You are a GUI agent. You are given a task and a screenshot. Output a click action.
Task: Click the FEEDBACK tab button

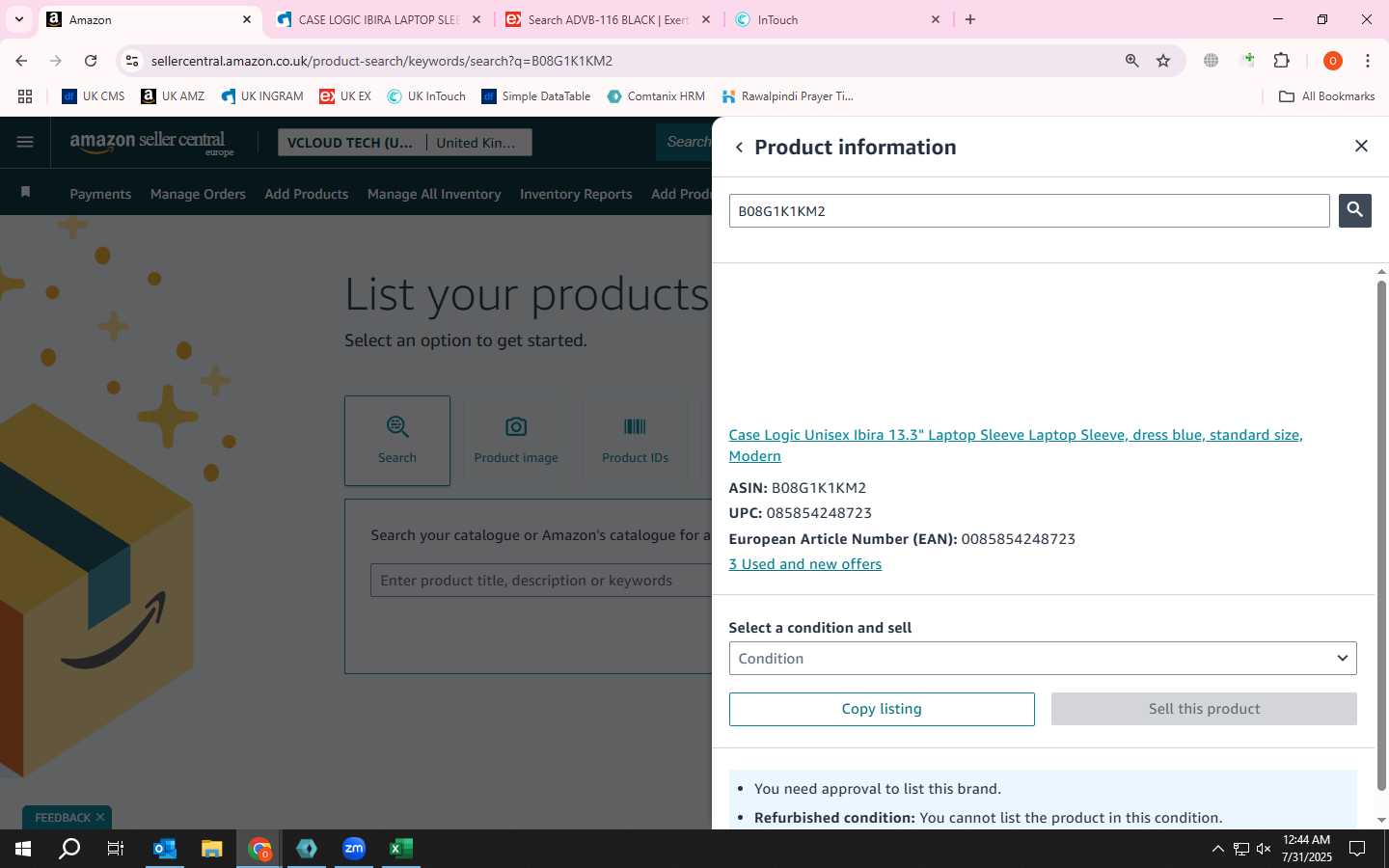[63, 818]
